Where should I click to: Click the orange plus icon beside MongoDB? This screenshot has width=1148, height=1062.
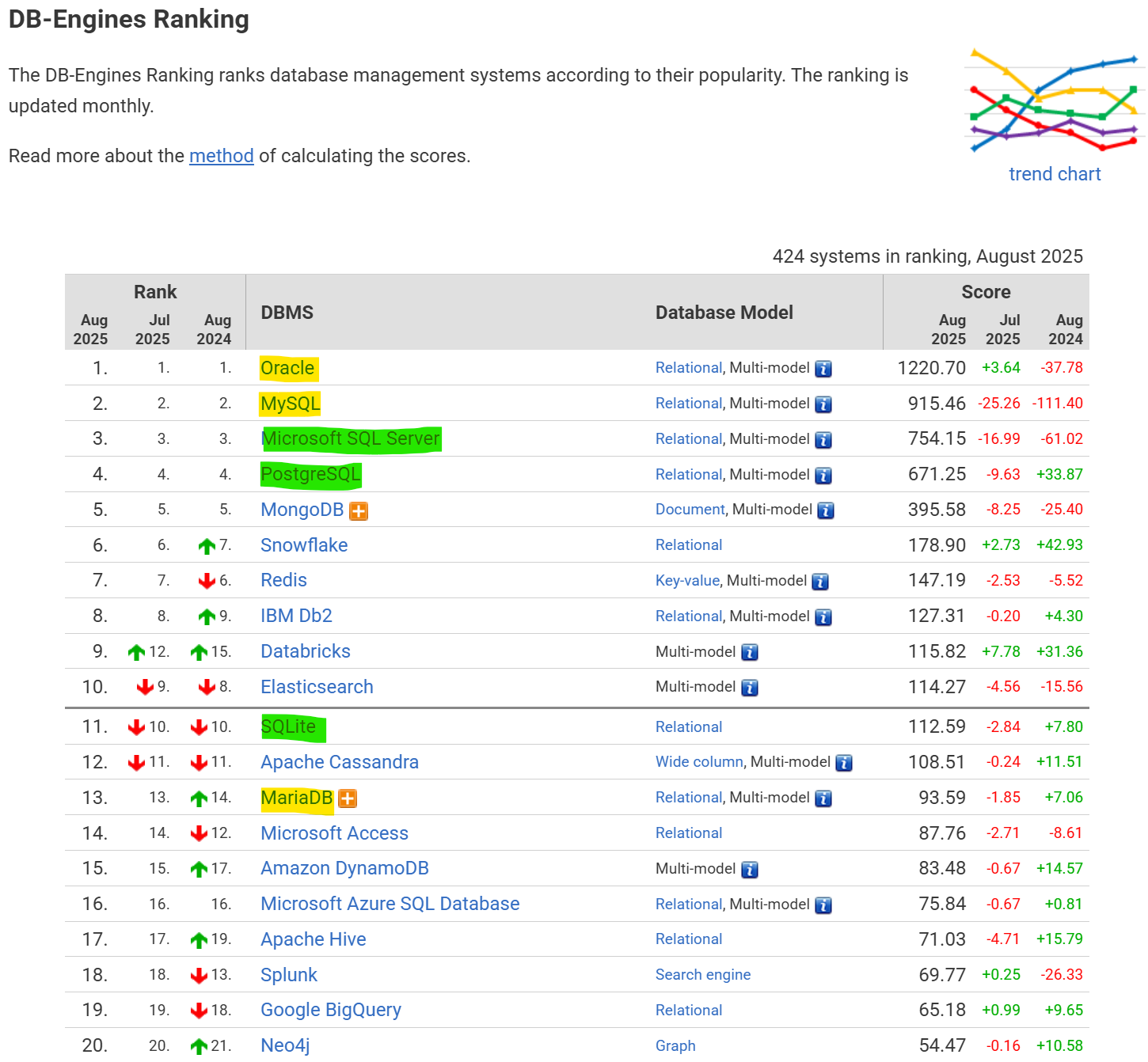tap(359, 511)
